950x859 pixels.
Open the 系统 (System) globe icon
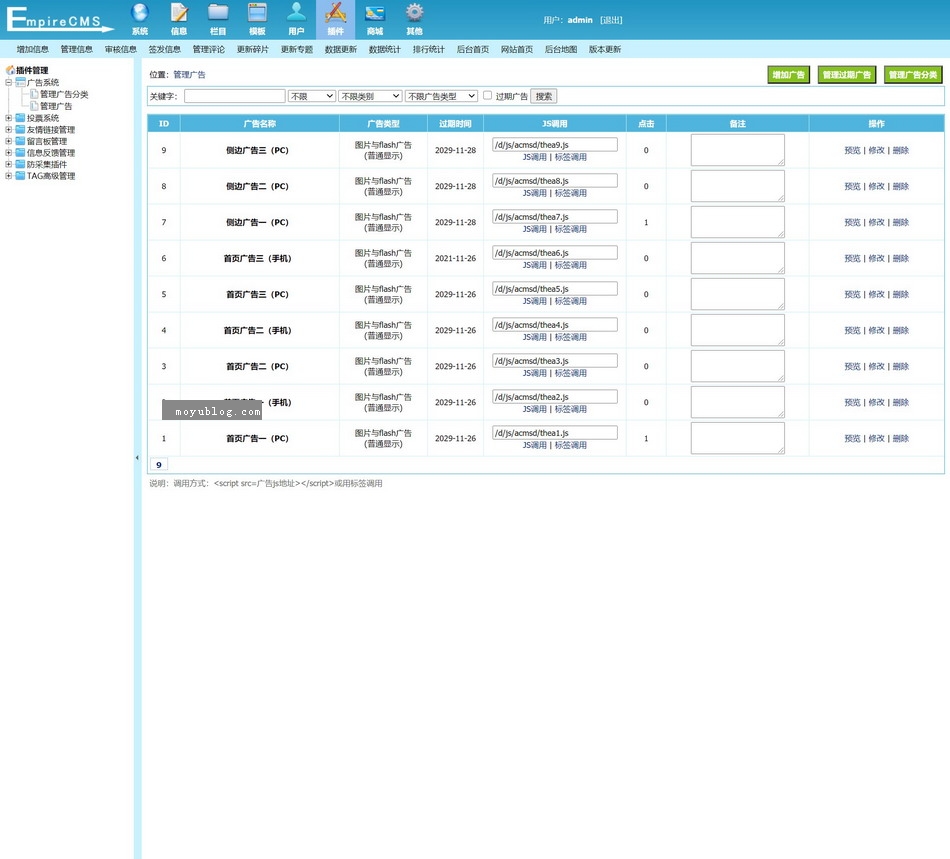[x=140, y=13]
